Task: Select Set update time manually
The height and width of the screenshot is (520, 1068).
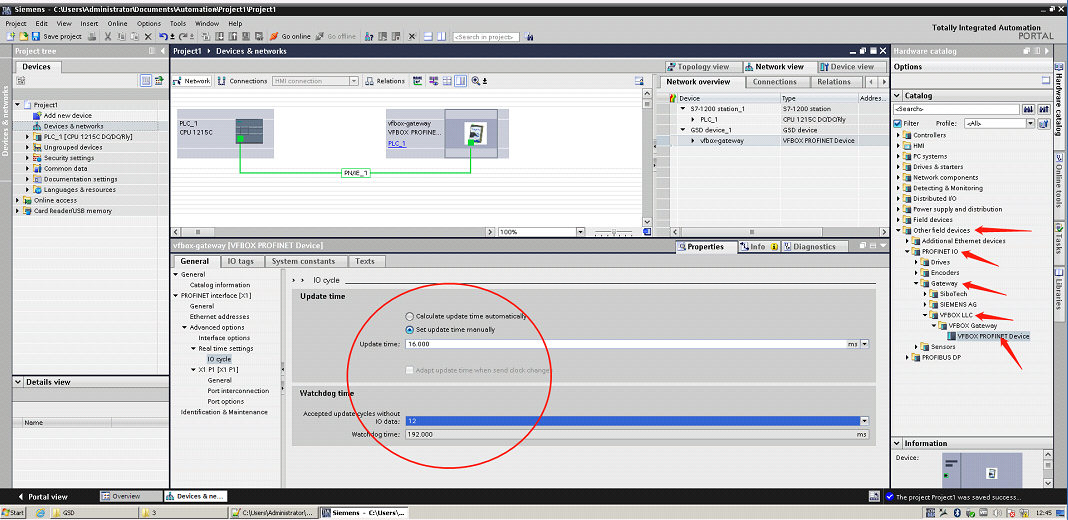Action: 409,329
